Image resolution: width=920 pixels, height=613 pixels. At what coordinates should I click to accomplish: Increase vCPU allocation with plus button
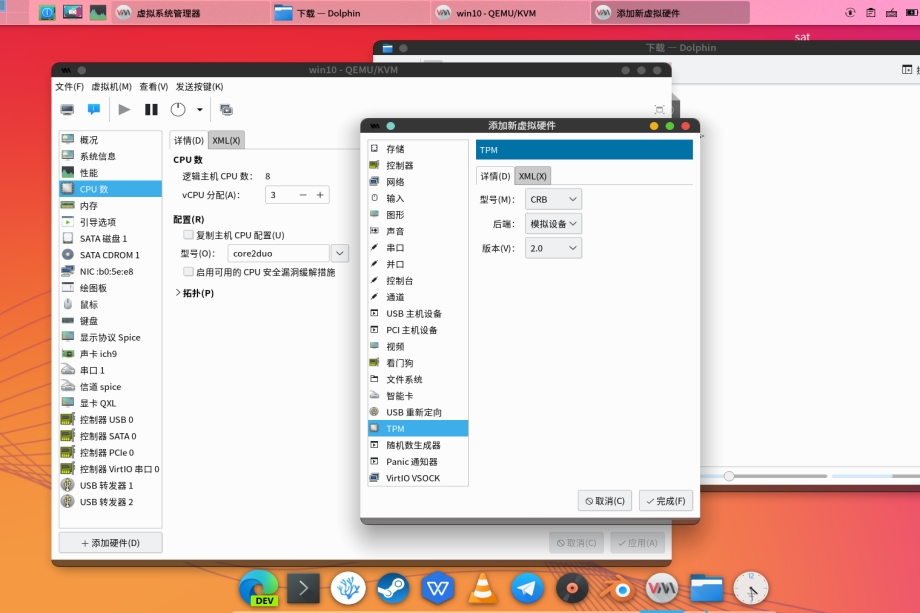320,195
